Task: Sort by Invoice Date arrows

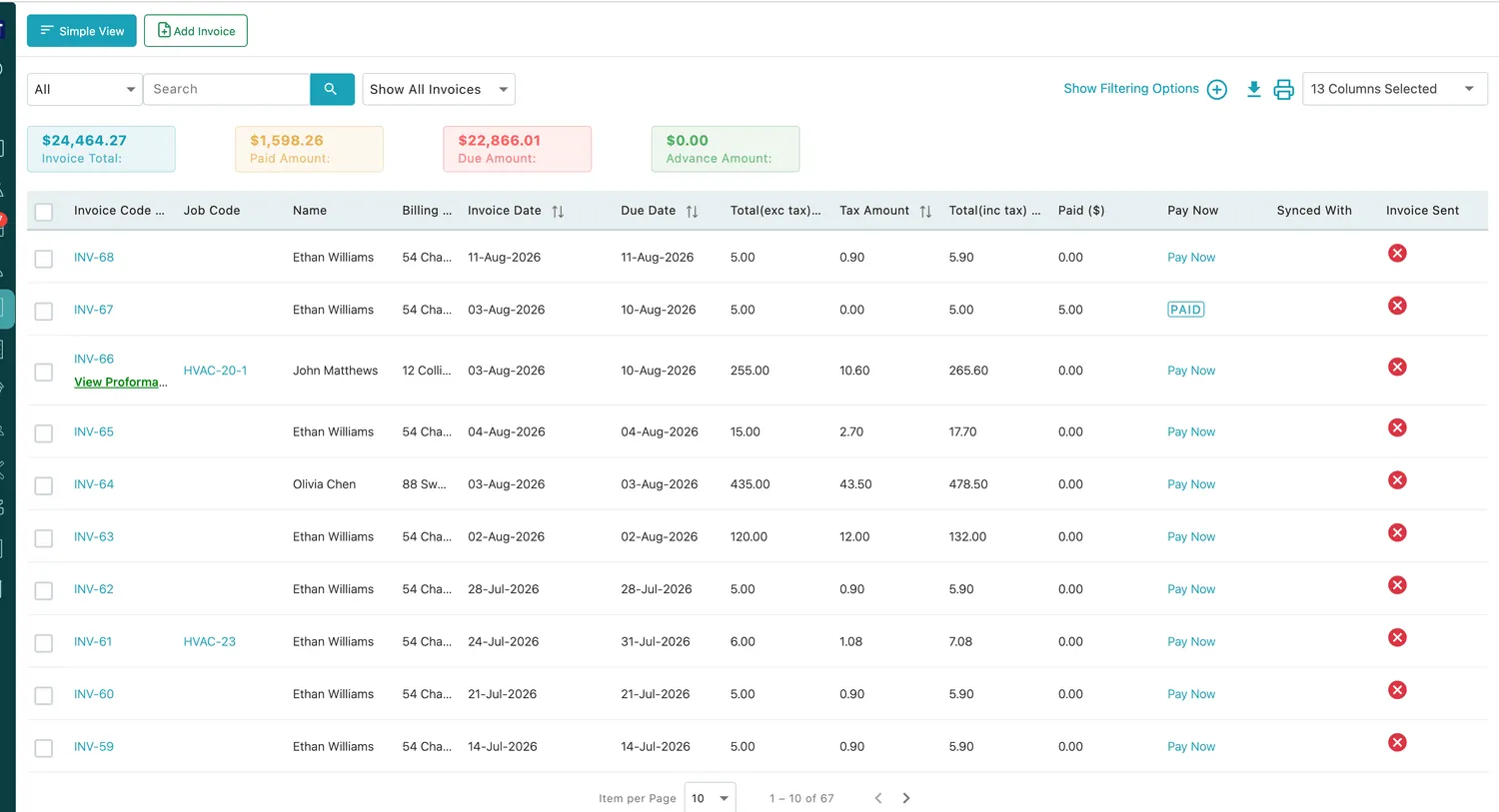Action: click(558, 211)
